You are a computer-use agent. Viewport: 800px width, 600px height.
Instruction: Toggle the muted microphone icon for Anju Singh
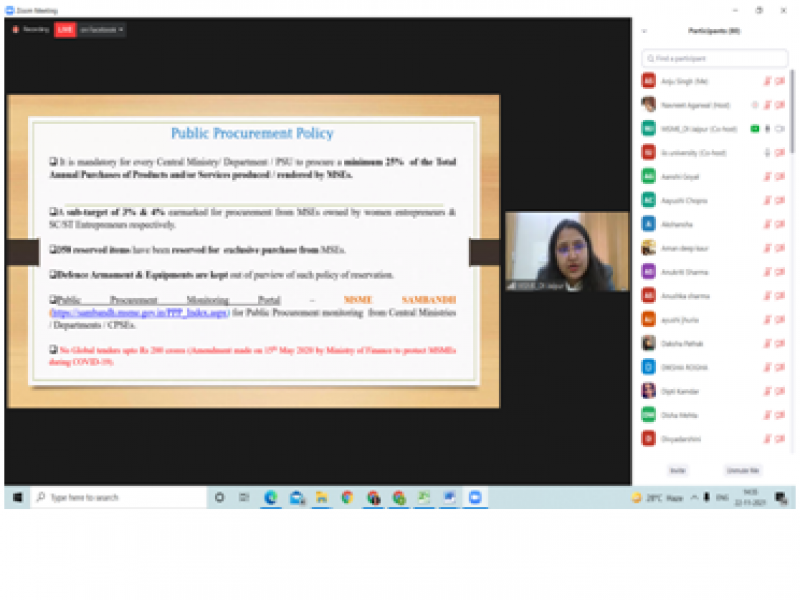click(x=768, y=81)
